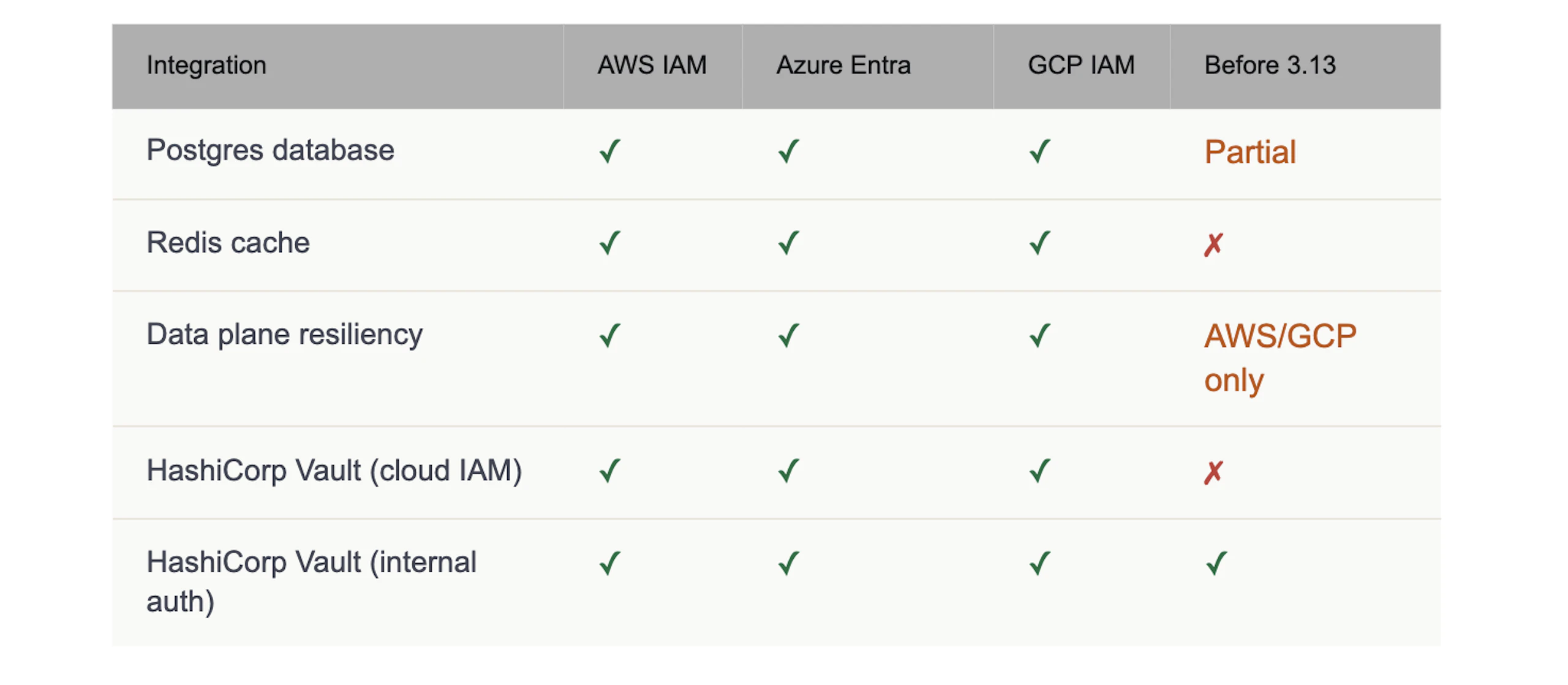Click Vault internal auth Azure Entra checkmark
Screen dimensions: 1568x685
789,564
